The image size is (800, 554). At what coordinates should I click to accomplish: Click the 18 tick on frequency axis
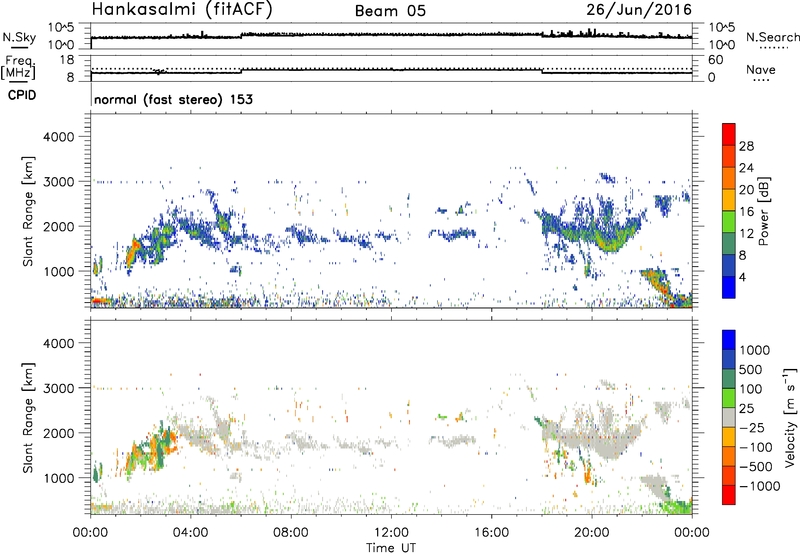pos(66,60)
